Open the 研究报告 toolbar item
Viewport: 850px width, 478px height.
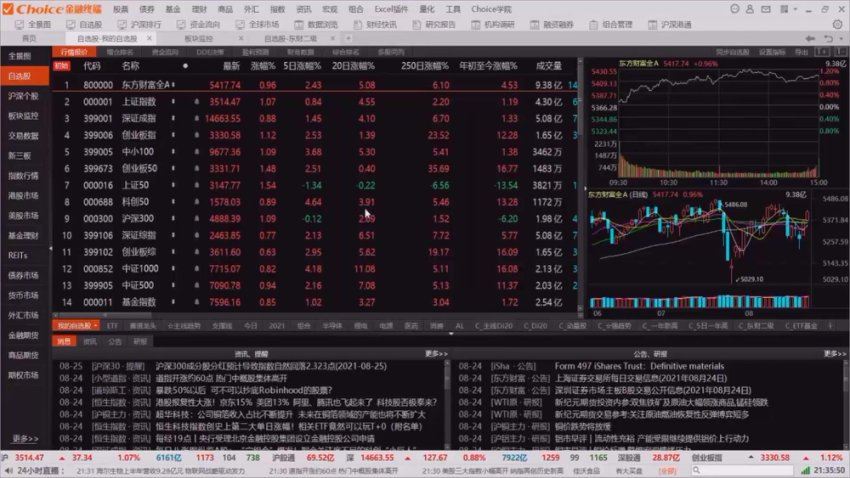434,24
